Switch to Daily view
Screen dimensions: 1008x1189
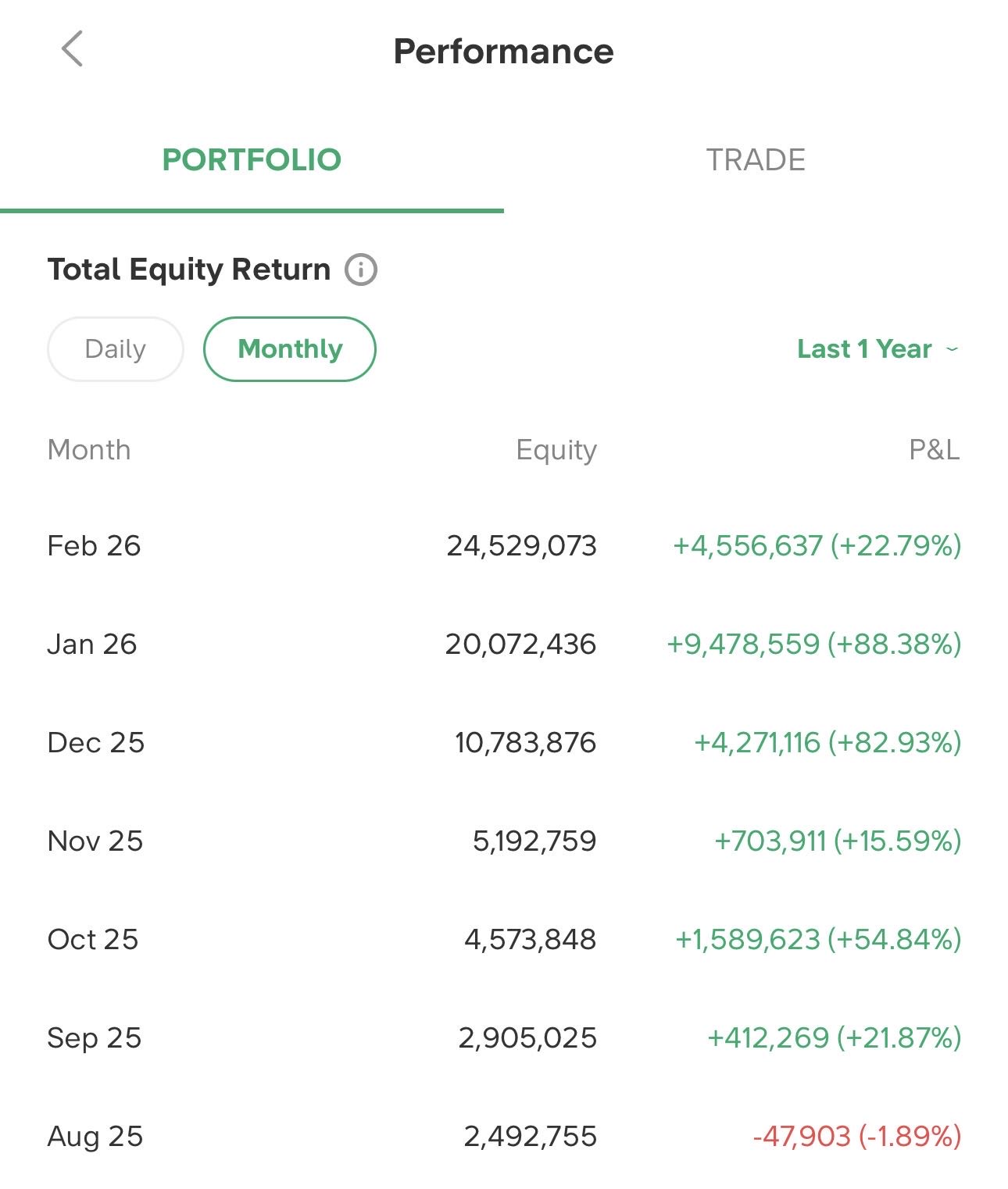coord(116,349)
